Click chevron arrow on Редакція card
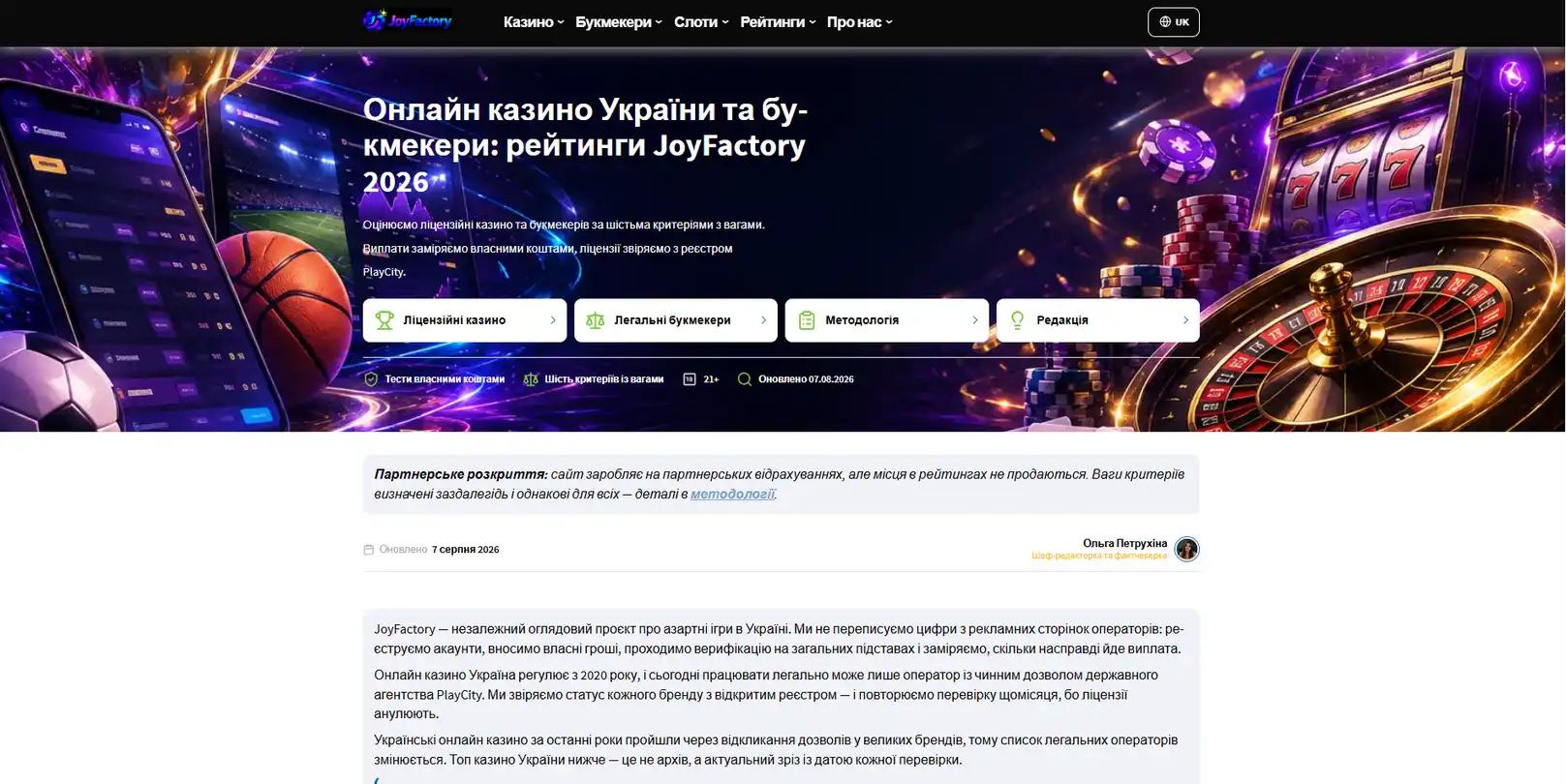 tap(1186, 320)
